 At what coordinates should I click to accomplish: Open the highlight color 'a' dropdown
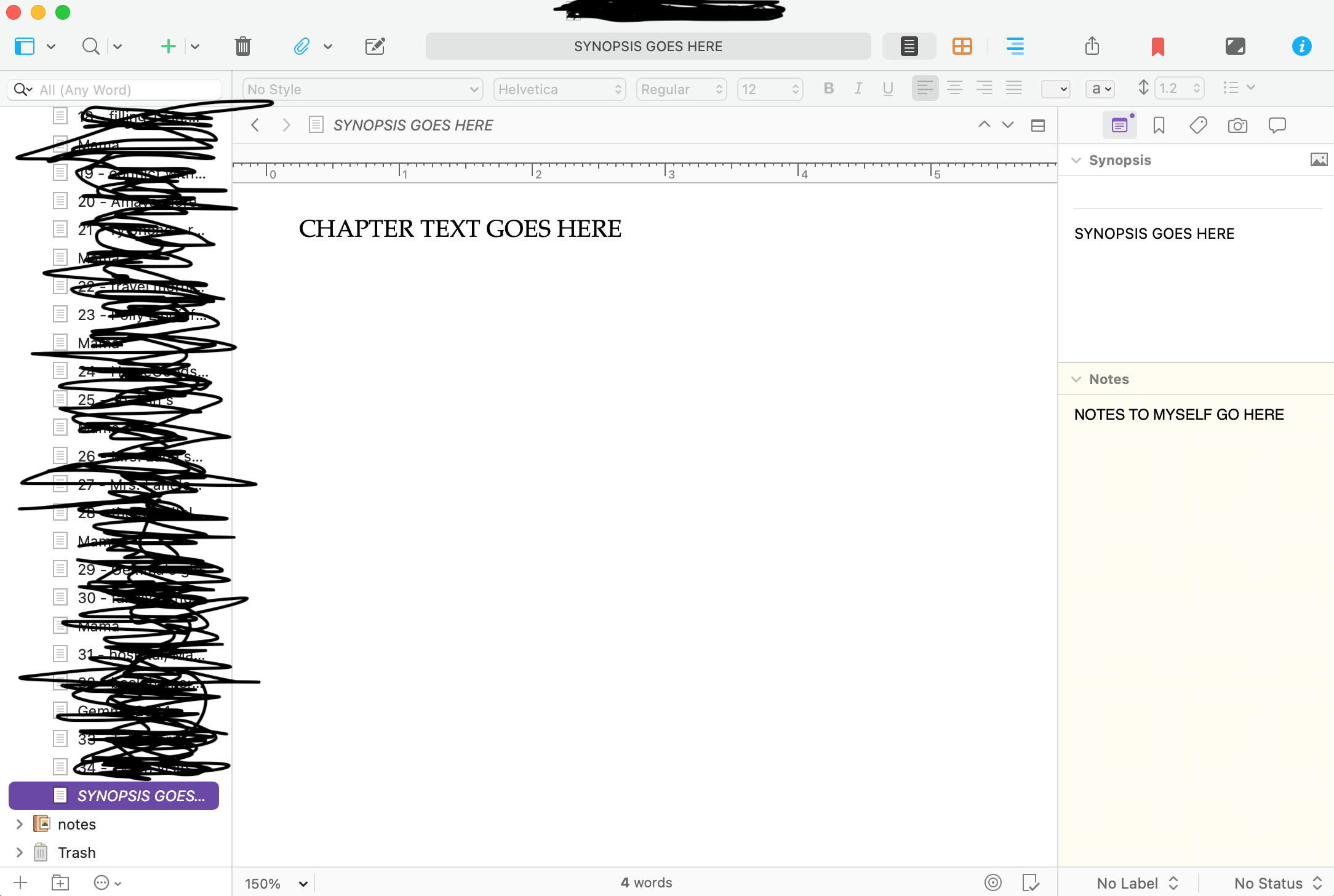(x=1100, y=89)
